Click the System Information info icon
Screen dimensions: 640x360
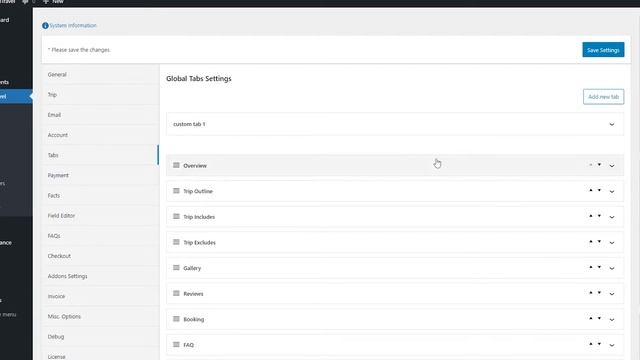[x=45, y=25]
